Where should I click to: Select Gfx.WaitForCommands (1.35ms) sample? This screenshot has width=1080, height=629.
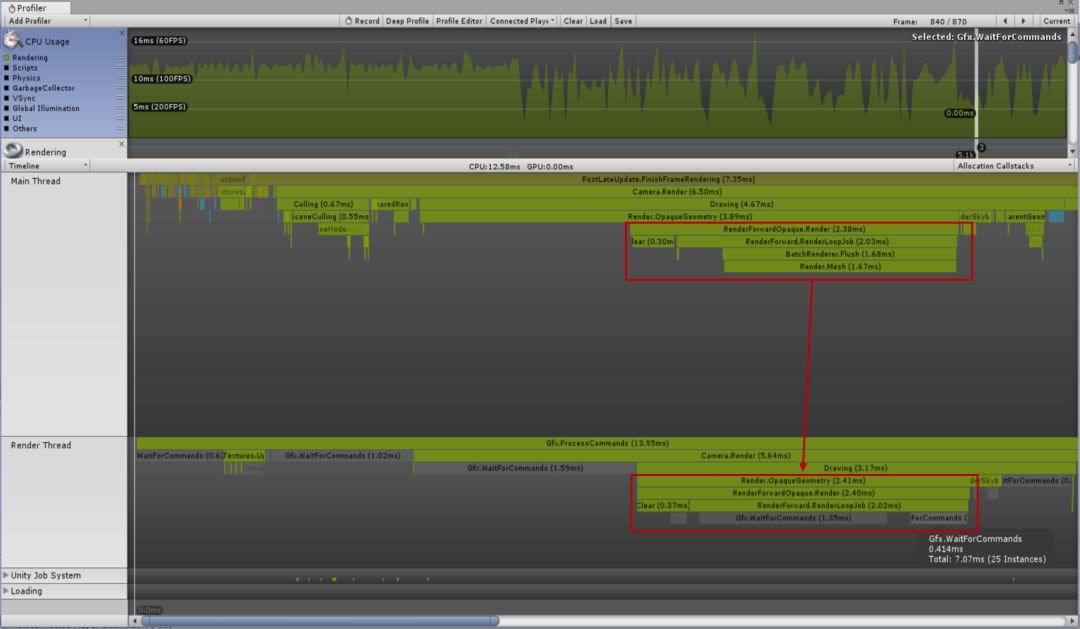coord(793,517)
